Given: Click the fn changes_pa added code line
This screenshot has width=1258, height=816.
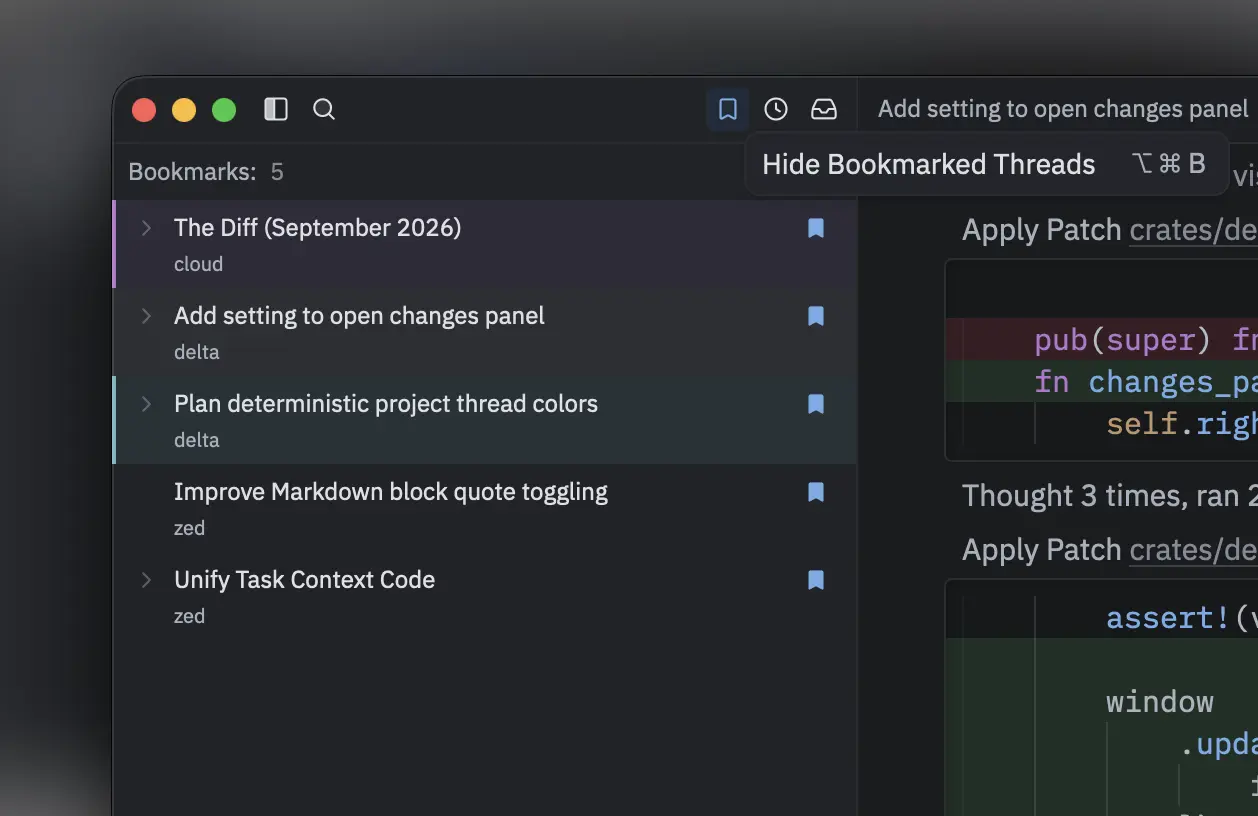Looking at the screenshot, I should 1102,382.
